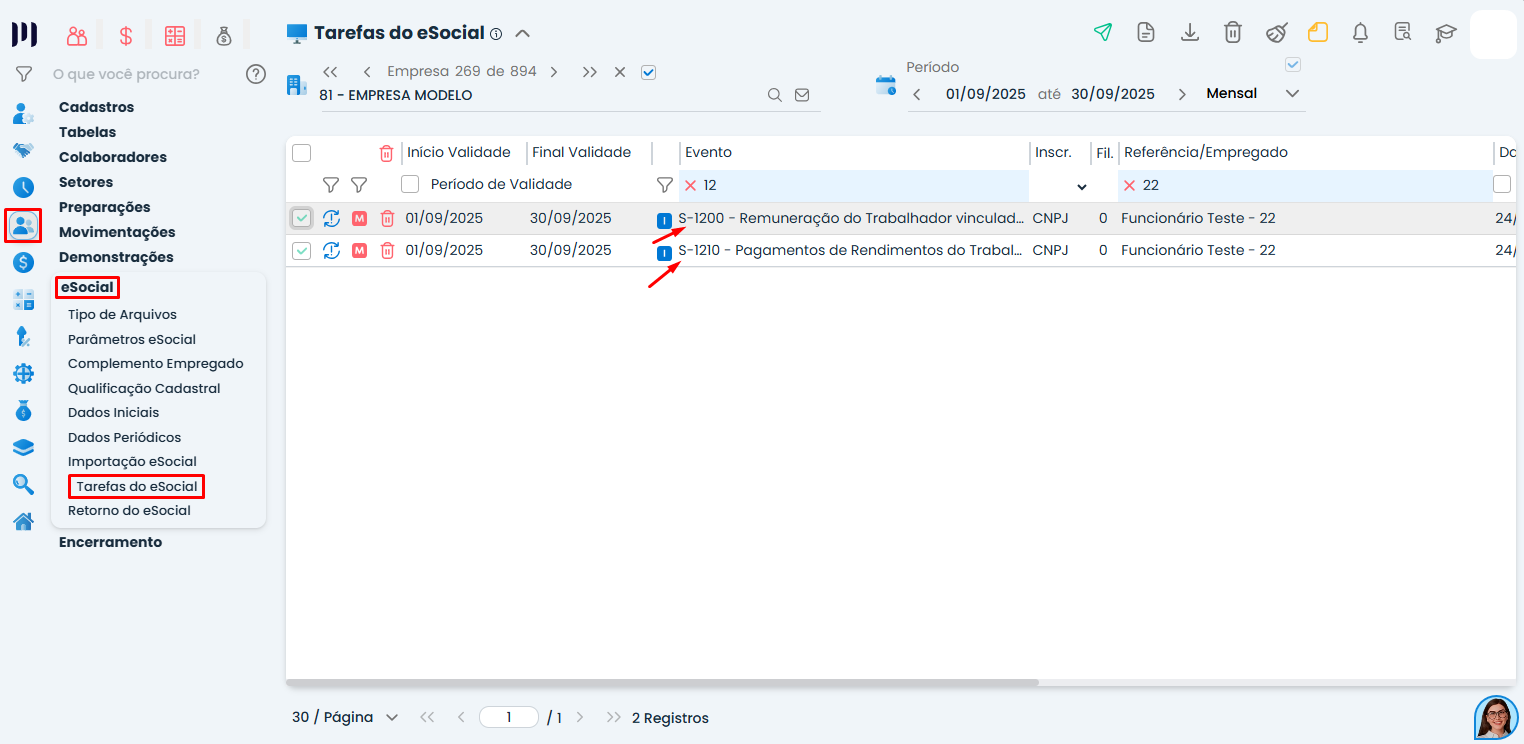Toggle the checkbox beside the company navigation X
The width and height of the screenshot is (1524, 744).
(648, 72)
